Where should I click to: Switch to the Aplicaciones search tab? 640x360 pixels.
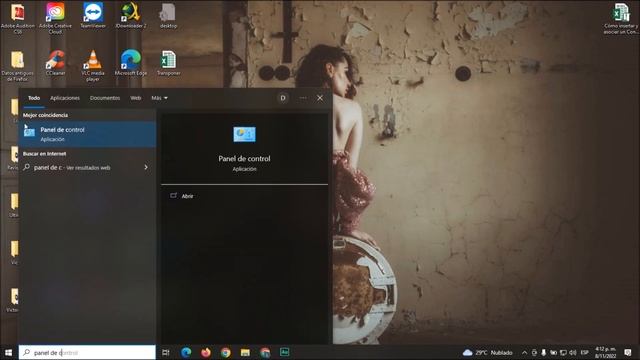[65, 98]
